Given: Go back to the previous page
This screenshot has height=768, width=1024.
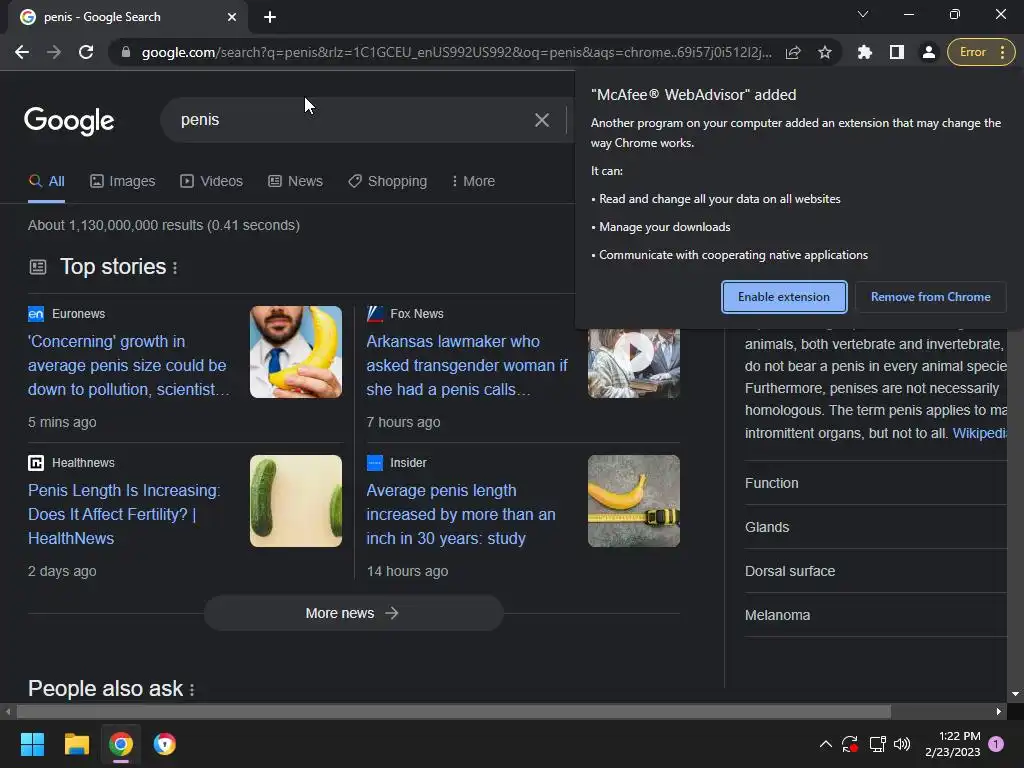Looking at the screenshot, I should click(22, 52).
